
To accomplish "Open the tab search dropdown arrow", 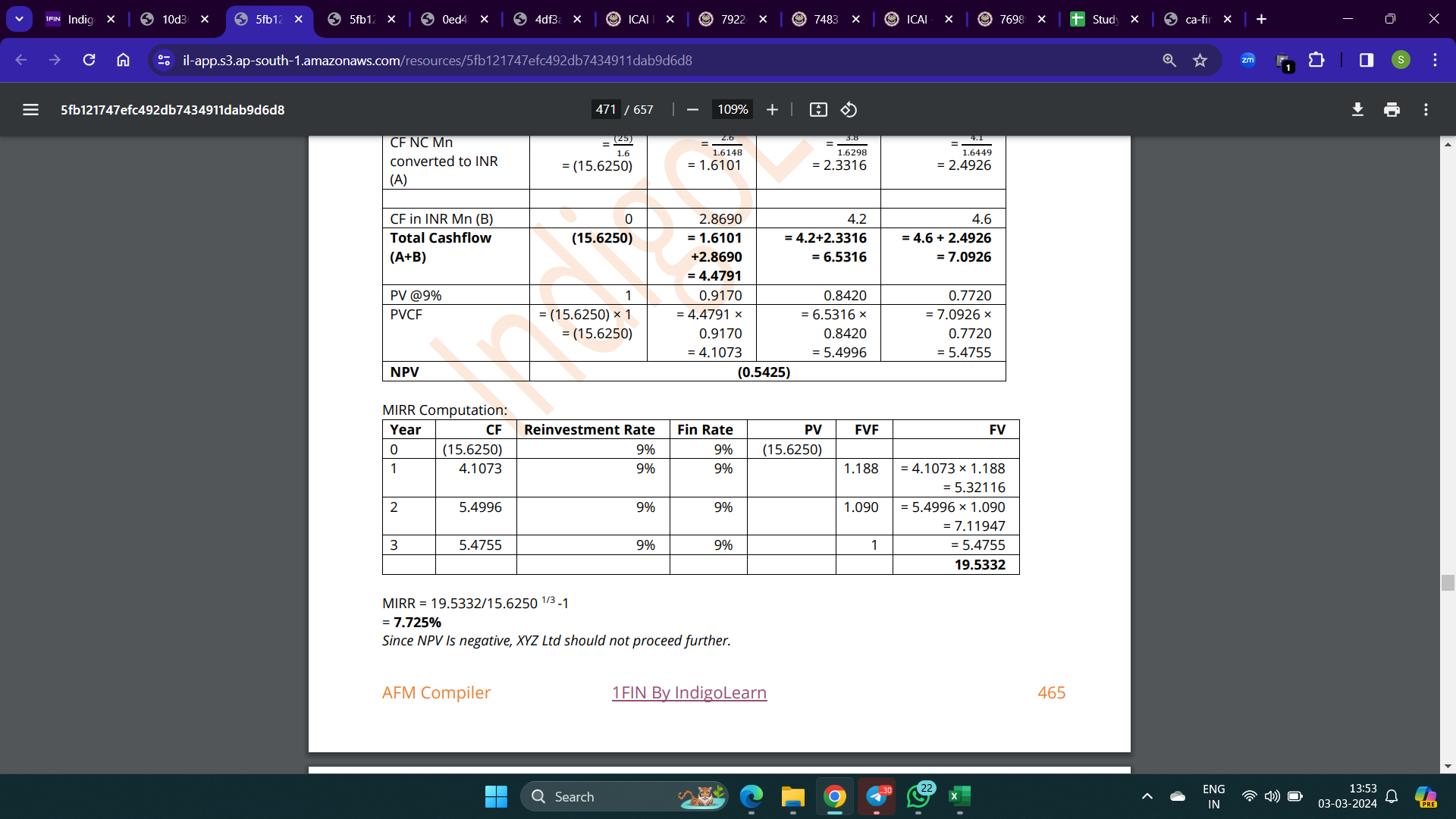I will (19, 19).
